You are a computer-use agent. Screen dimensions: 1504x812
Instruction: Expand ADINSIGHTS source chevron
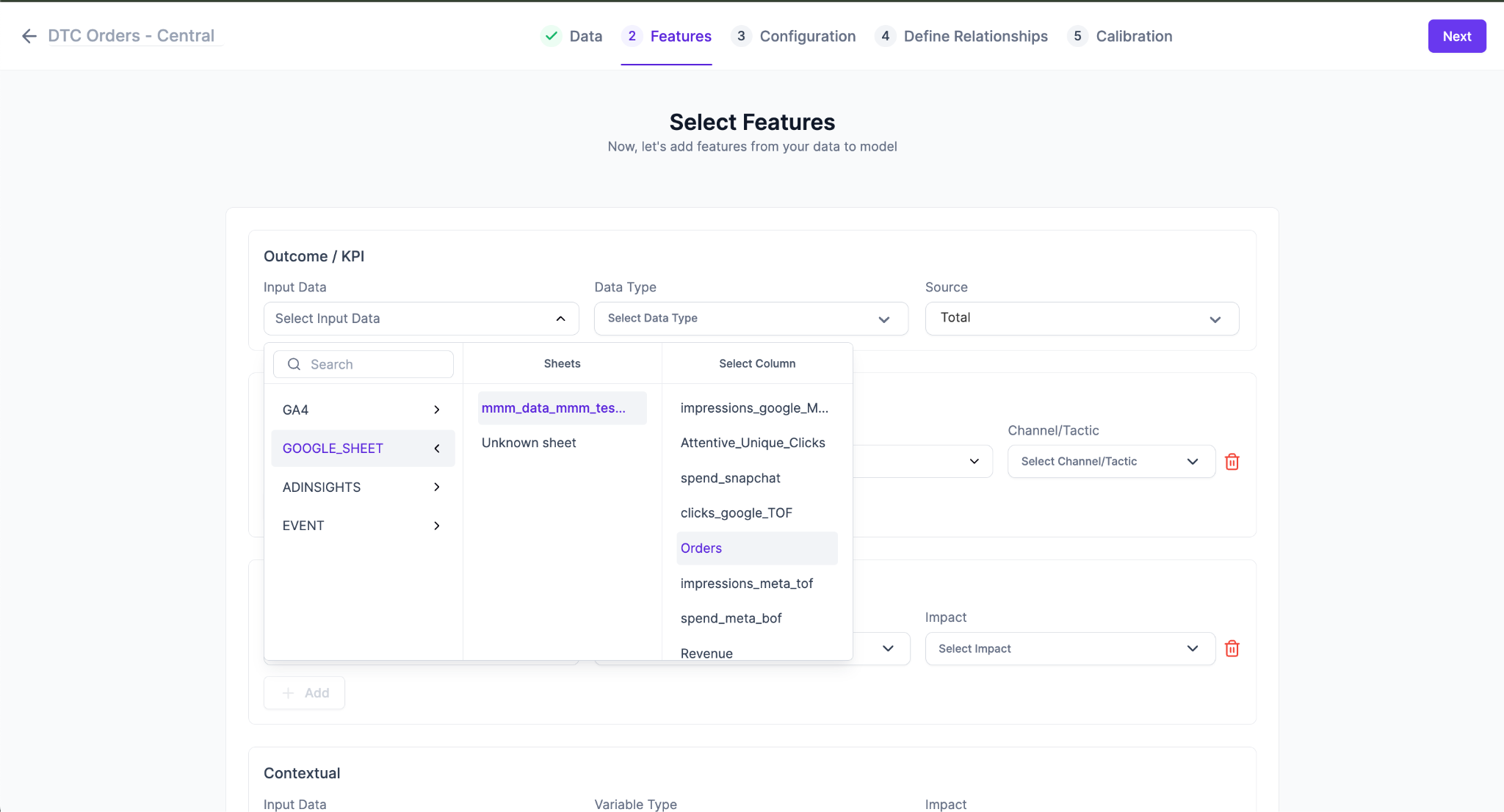(x=437, y=487)
